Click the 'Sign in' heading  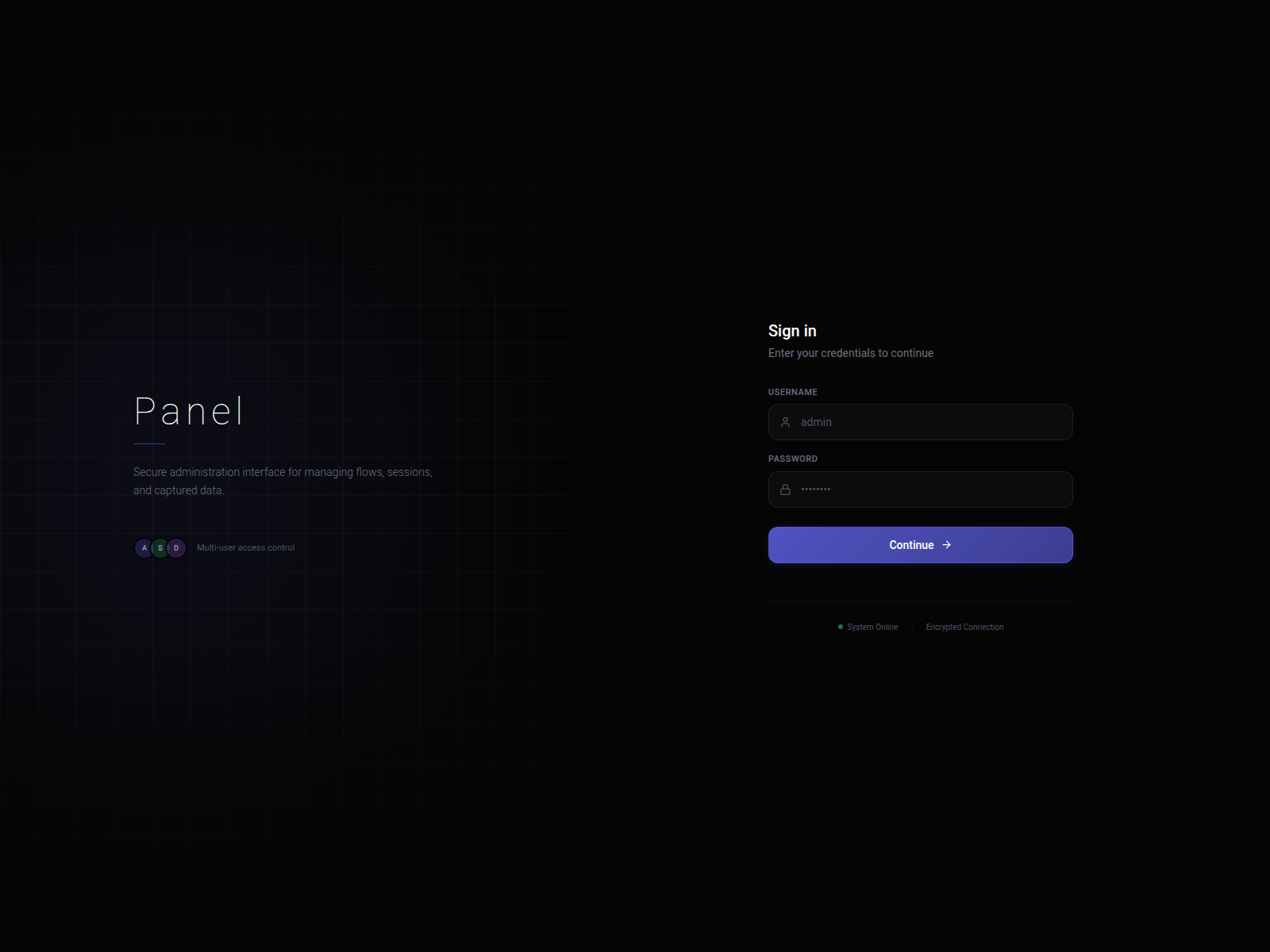tap(791, 331)
